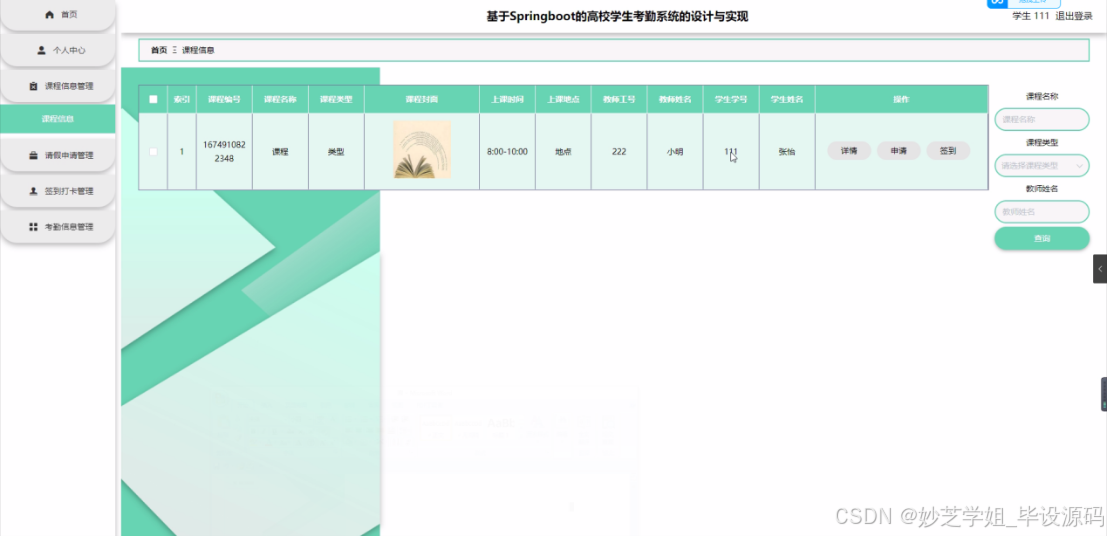The image size is (1108, 536).
Task: Open the 课程类型 dropdown
Action: pyautogui.click(x=1042, y=166)
